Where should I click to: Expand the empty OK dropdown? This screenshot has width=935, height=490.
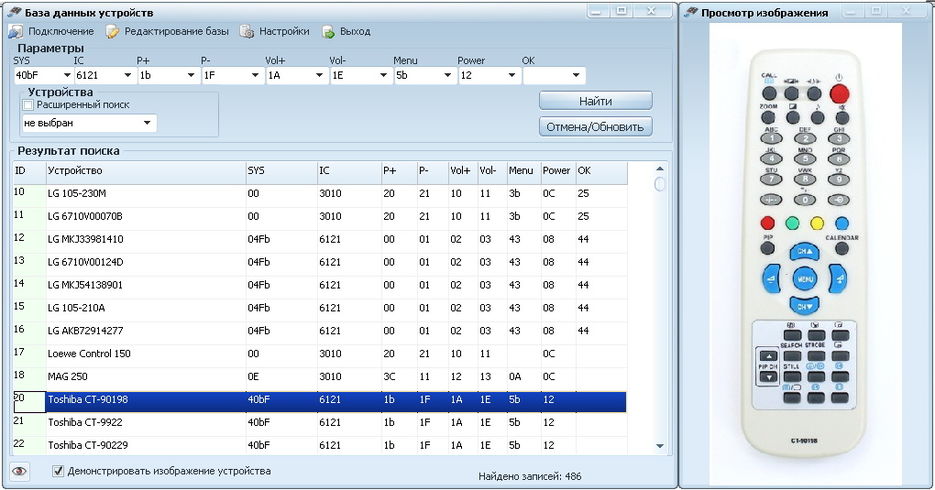coord(576,76)
